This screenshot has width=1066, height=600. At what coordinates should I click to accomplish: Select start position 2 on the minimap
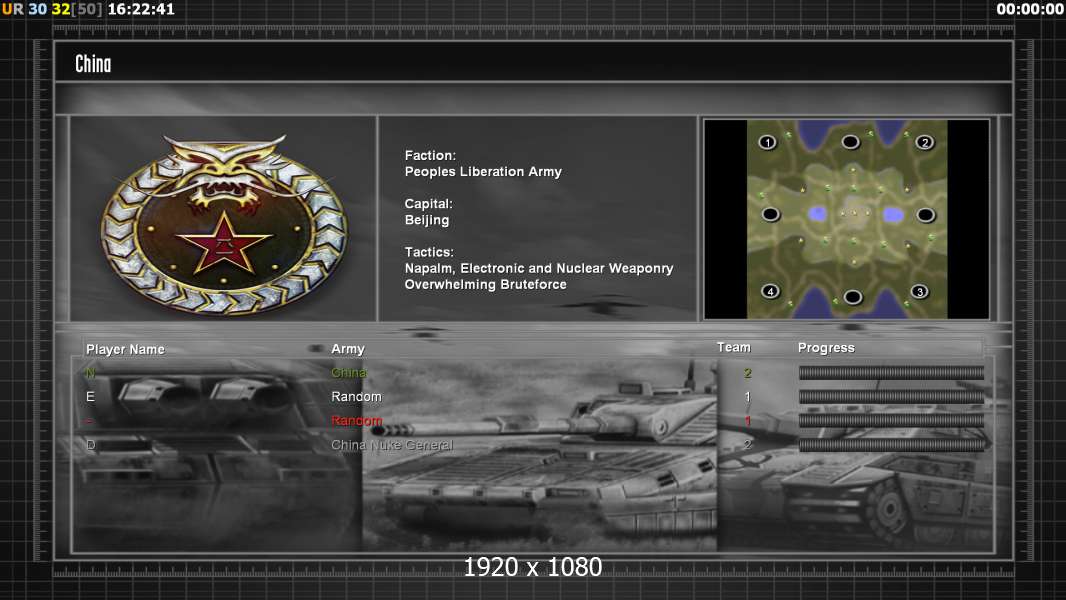(x=924, y=142)
